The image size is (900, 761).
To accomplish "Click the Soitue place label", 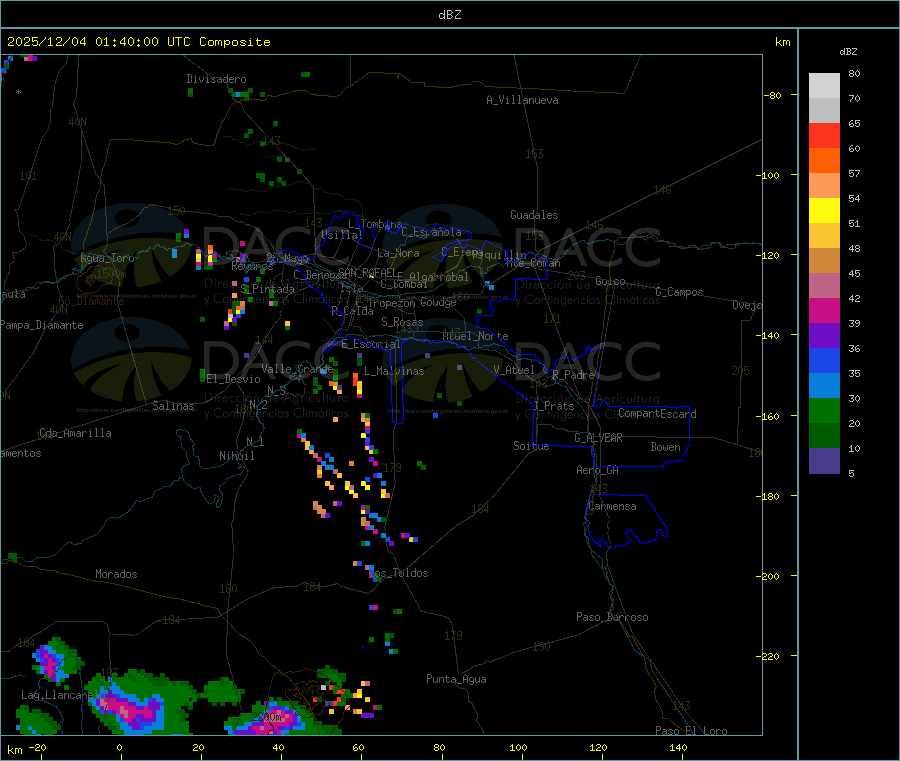I will [531, 446].
